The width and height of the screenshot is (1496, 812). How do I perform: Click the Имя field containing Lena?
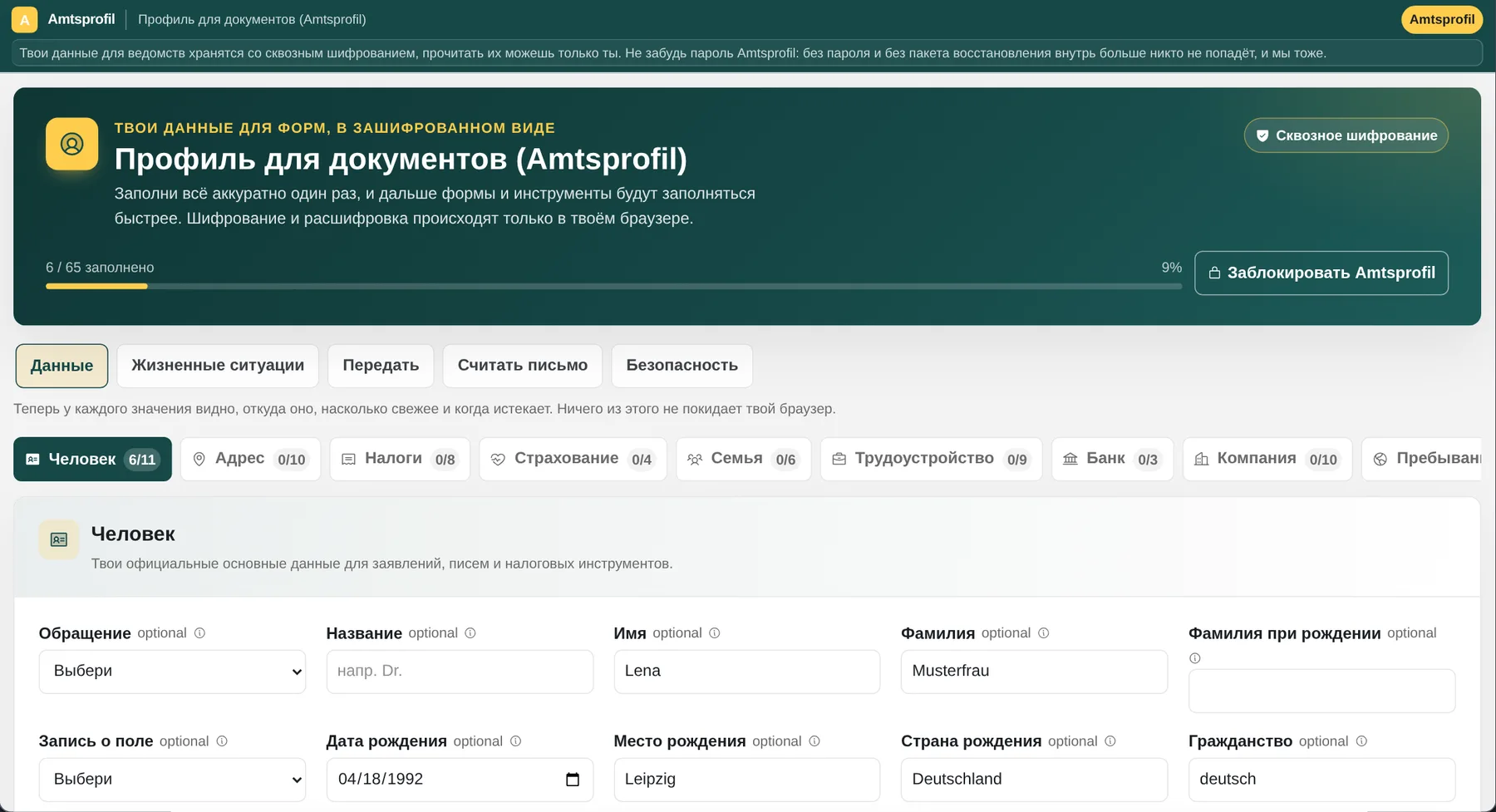click(747, 672)
